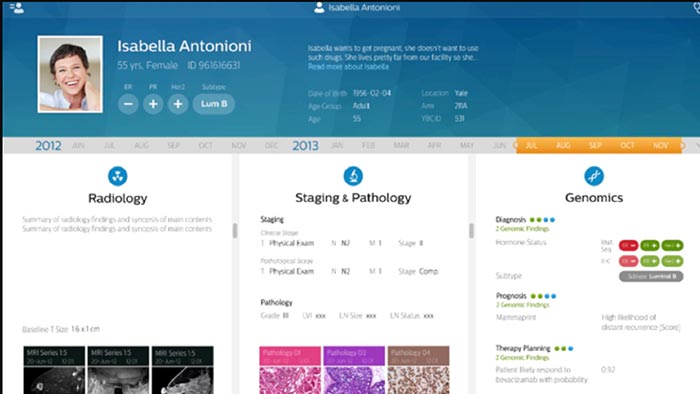
Task: Click the 0.92 probability value
Action: [x=608, y=370]
